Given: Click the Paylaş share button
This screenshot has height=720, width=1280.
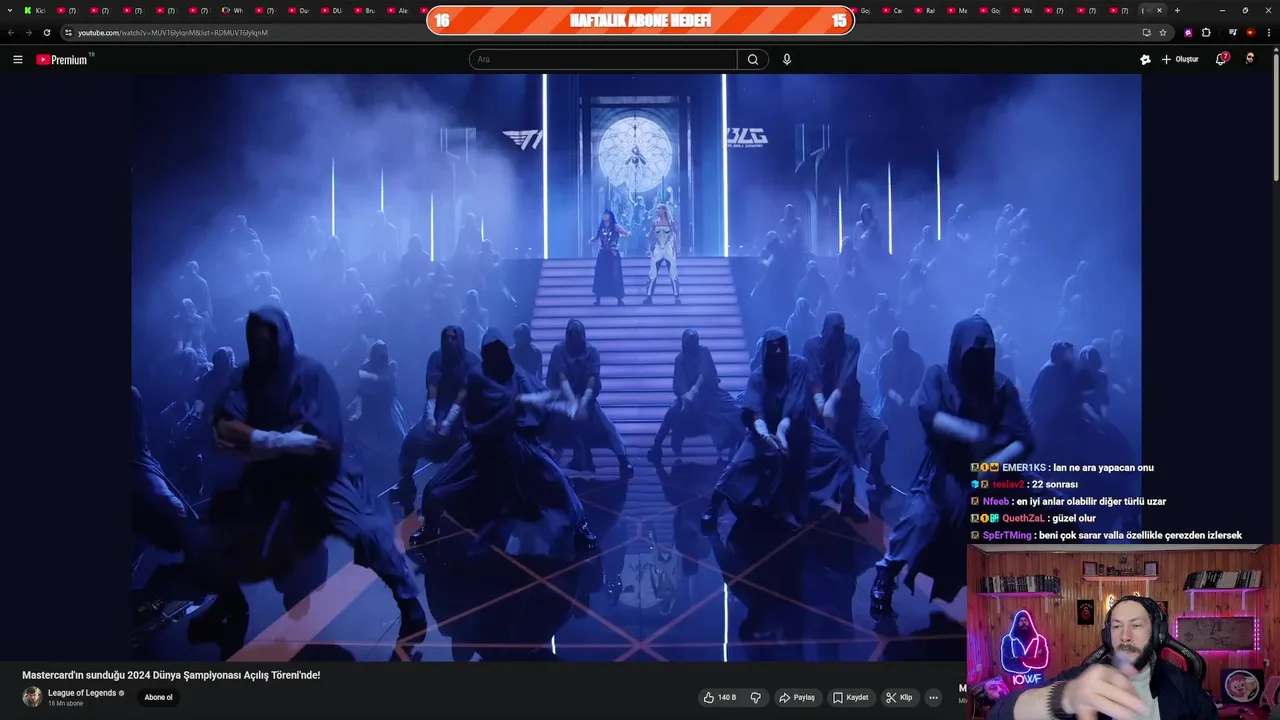Looking at the screenshot, I should (x=797, y=697).
